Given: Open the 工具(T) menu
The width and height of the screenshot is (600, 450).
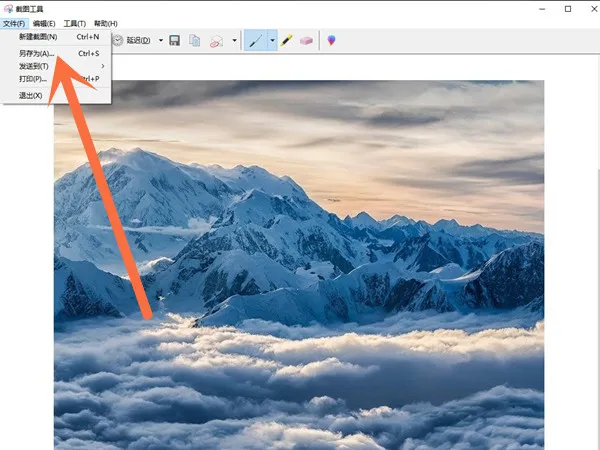Looking at the screenshot, I should tap(74, 23).
